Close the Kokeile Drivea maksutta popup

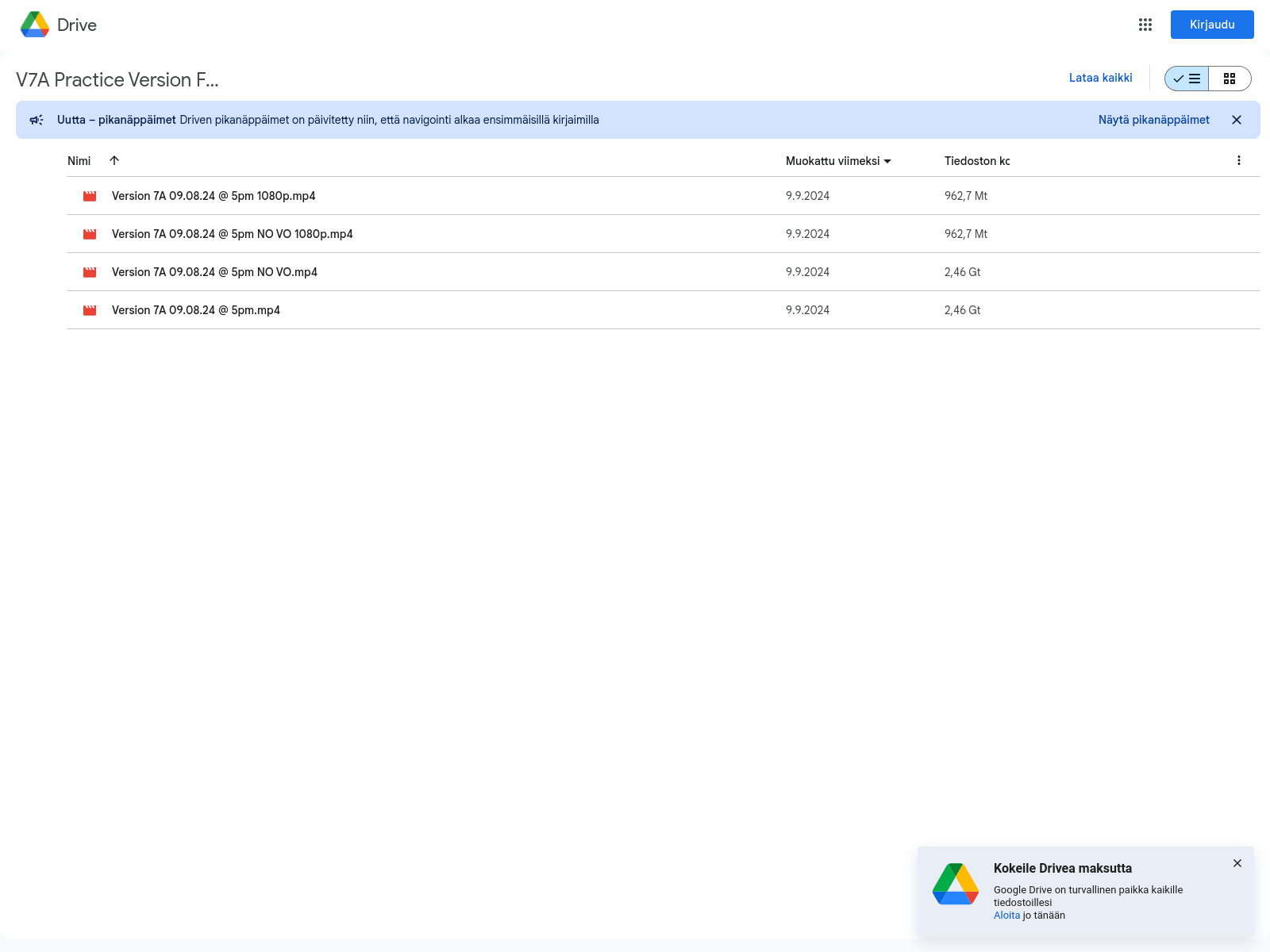tap(1237, 863)
